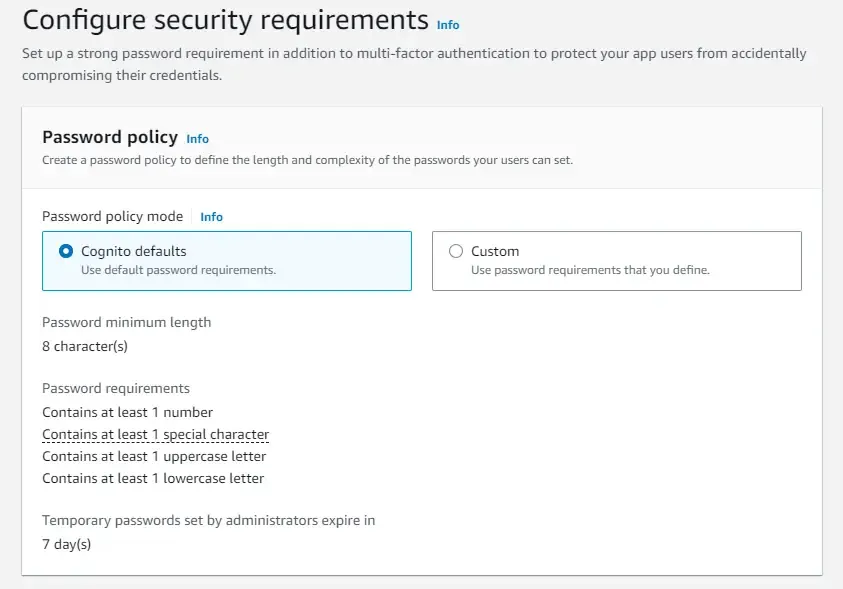Image resolution: width=843 pixels, height=589 pixels.
Task: Open the Info link beside Configure security requirements
Action: point(447,25)
